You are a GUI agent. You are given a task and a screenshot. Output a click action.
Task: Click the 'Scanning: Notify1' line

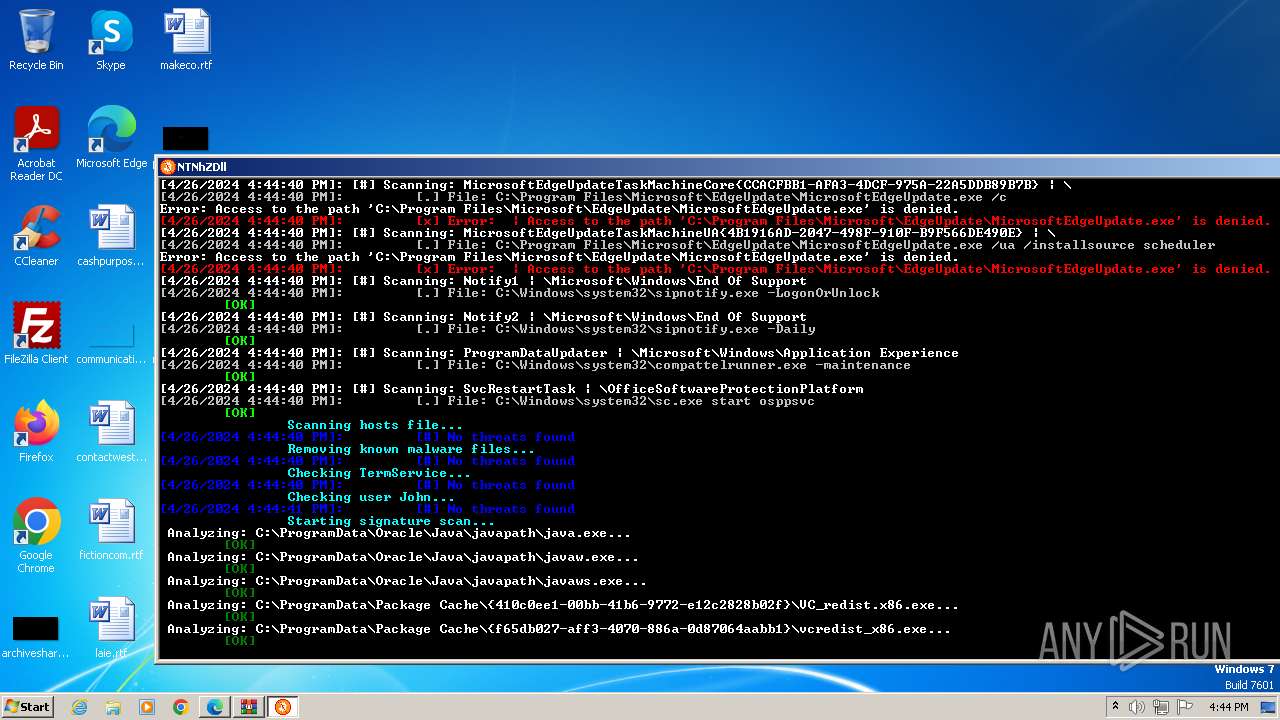coord(484,281)
